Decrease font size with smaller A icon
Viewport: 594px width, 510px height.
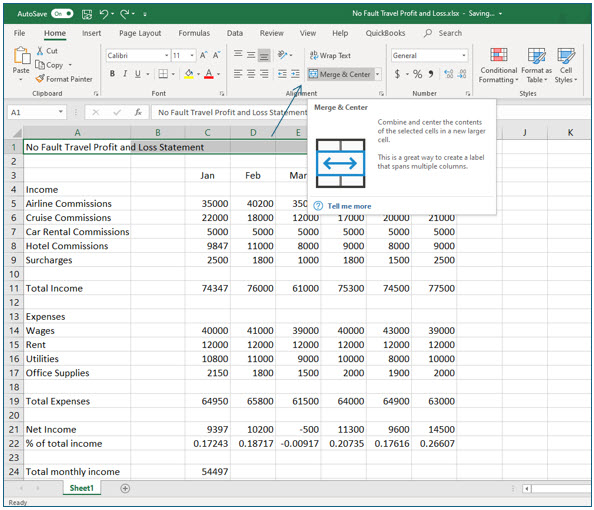click(216, 55)
